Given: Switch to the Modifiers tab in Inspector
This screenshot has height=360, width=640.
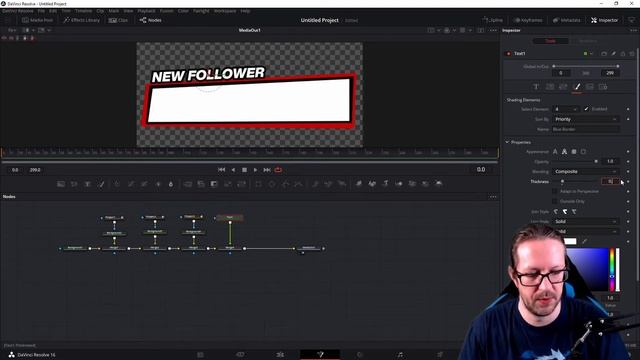Looking at the screenshot, I should (588, 41).
